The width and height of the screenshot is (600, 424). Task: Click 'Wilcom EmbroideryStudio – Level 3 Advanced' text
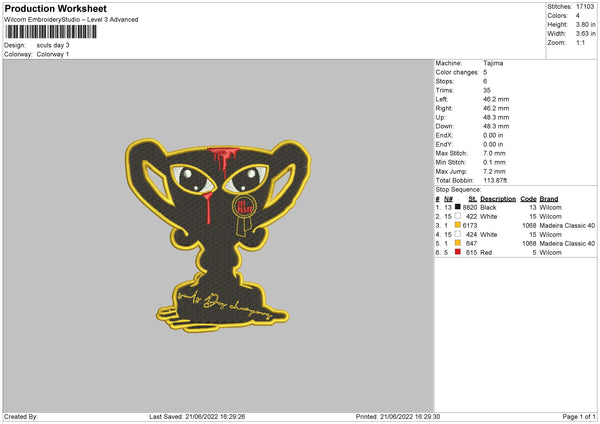(x=71, y=20)
